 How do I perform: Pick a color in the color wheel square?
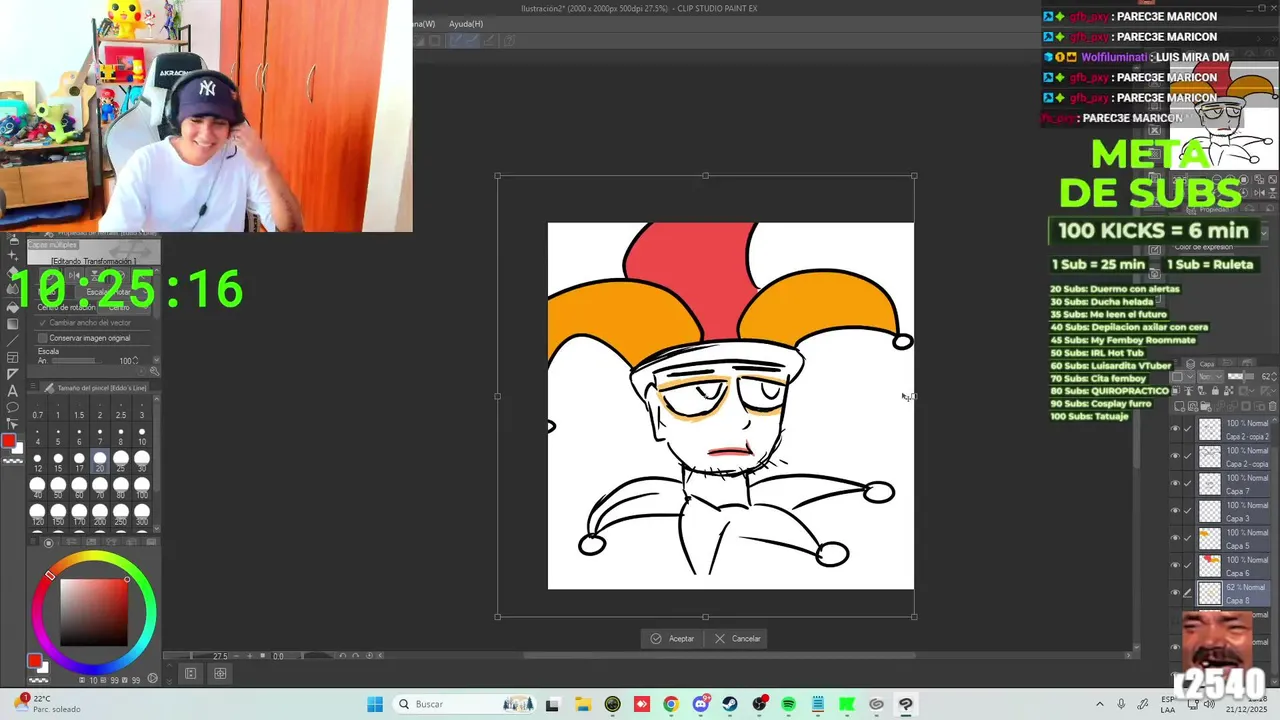point(93,612)
